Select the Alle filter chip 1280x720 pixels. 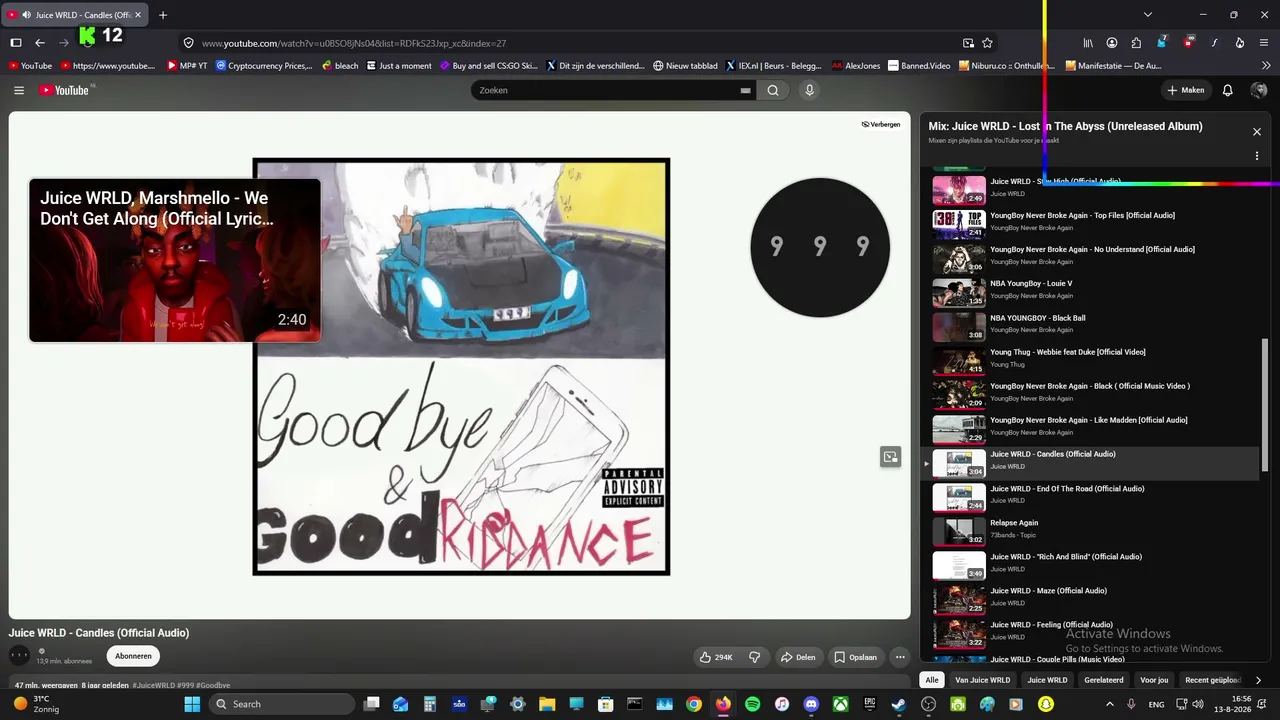click(x=932, y=680)
